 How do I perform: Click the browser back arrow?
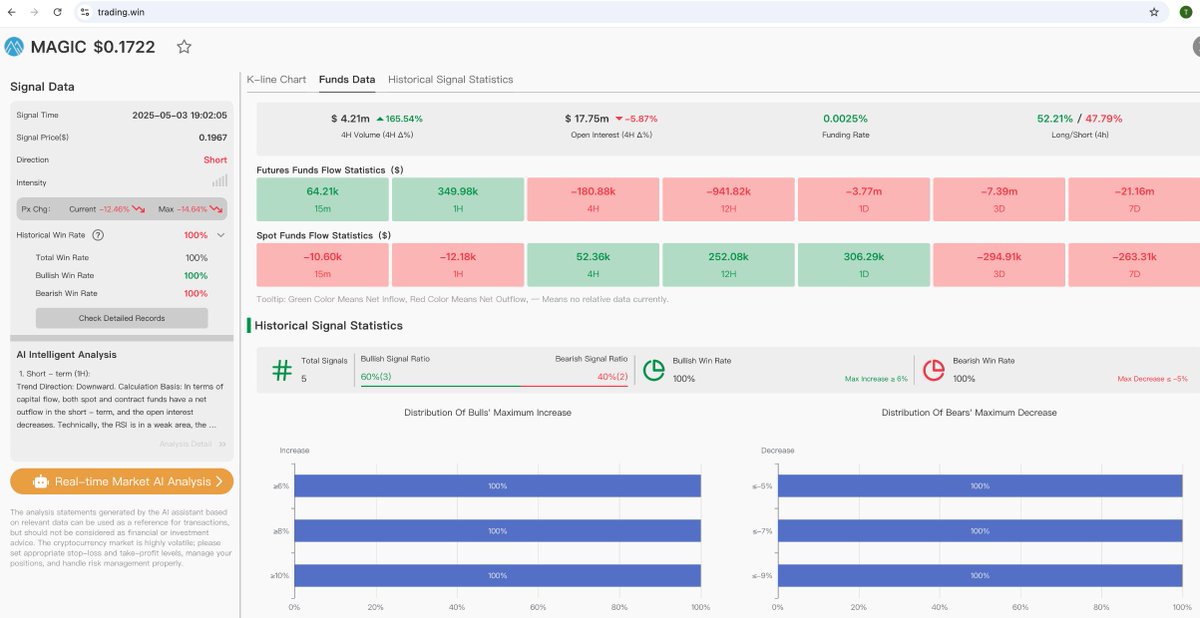[12, 12]
